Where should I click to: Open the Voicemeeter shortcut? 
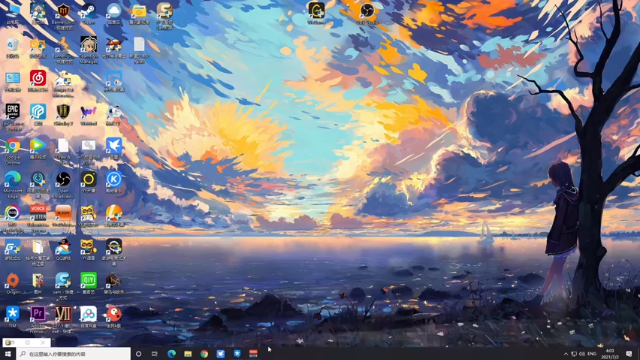[x=38, y=218]
